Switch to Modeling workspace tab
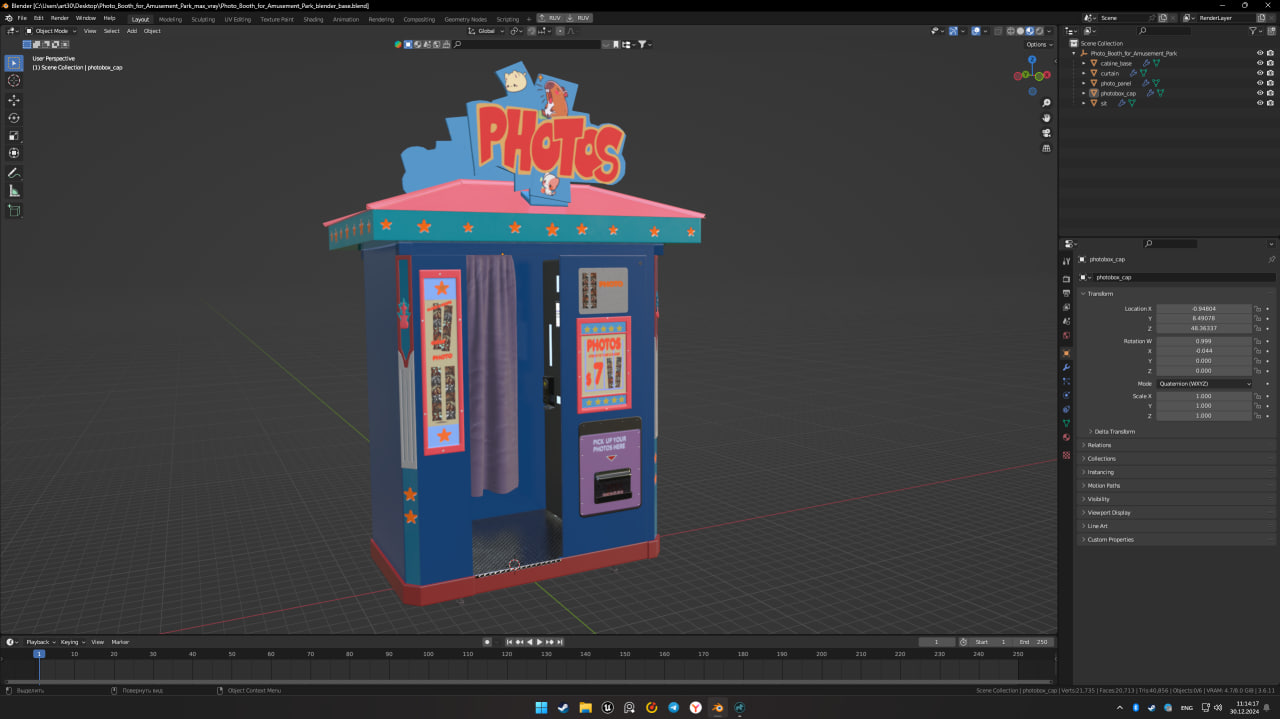This screenshot has width=1280, height=719. (170, 19)
